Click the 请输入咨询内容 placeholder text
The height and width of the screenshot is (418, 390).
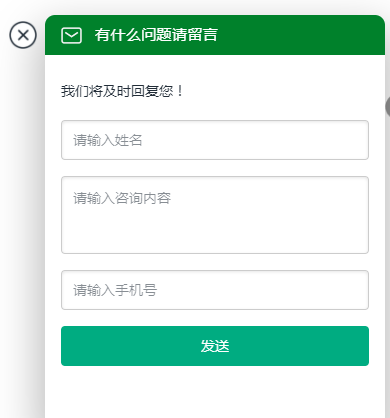(122, 198)
